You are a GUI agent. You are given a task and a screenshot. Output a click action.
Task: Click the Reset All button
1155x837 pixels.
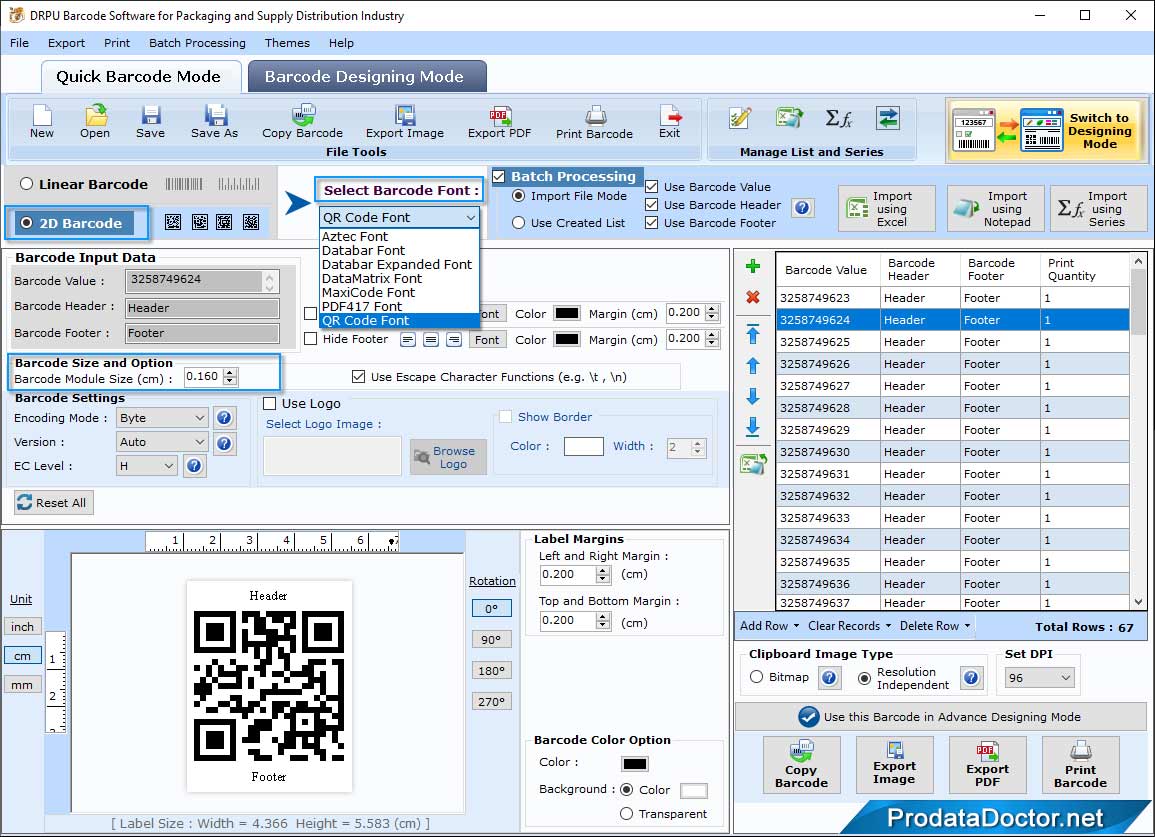click(x=53, y=502)
